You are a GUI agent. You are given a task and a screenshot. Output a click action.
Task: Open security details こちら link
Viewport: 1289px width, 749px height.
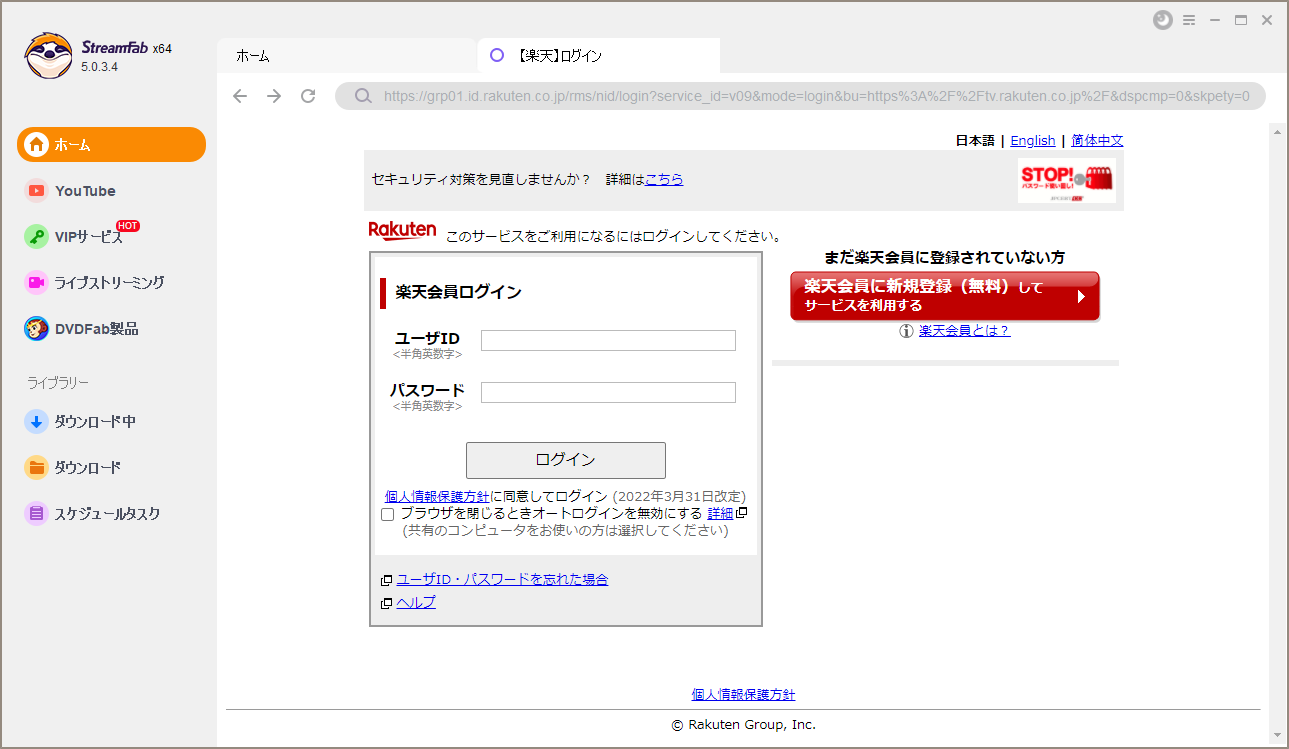point(664,180)
